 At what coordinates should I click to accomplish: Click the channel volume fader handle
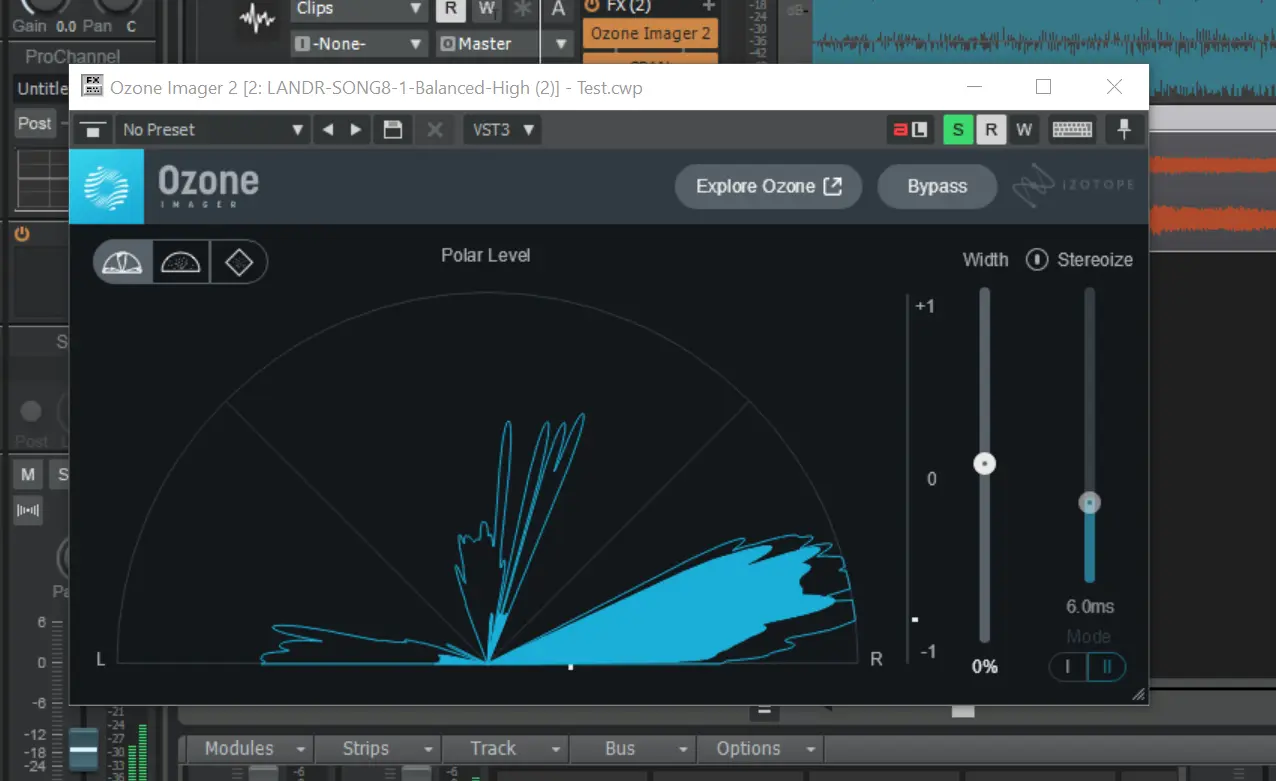click(x=83, y=750)
